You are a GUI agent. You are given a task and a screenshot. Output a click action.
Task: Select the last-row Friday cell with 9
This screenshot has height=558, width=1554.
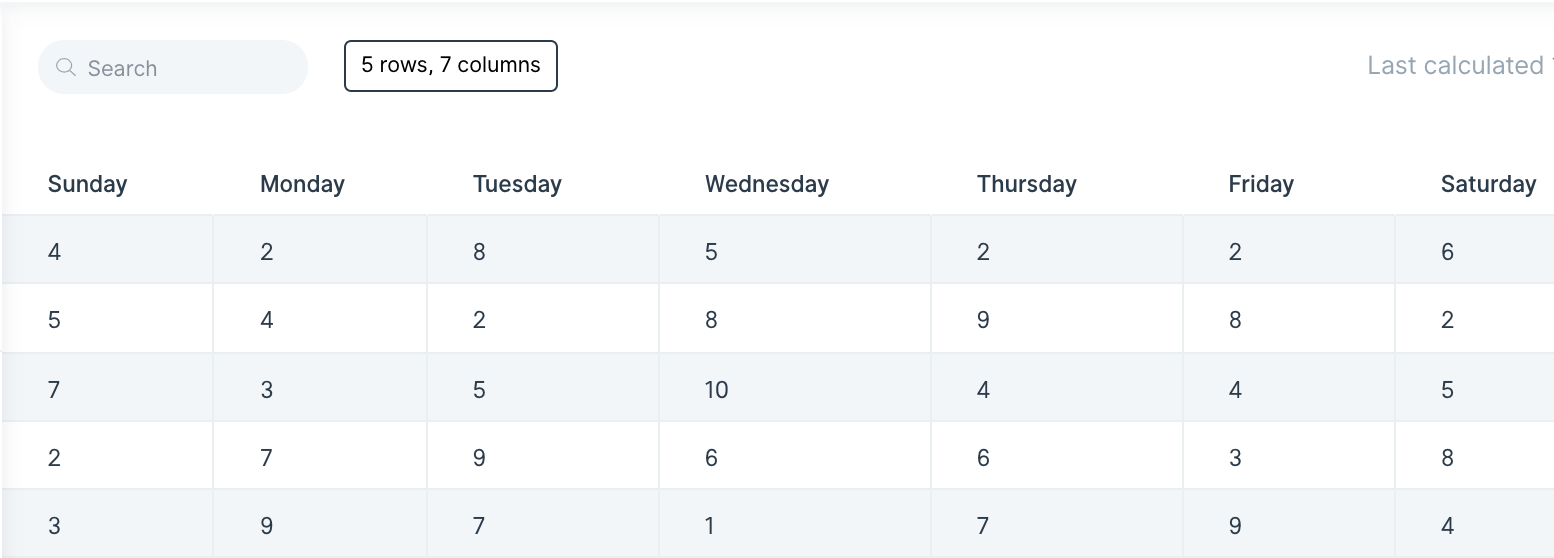[1289, 524]
